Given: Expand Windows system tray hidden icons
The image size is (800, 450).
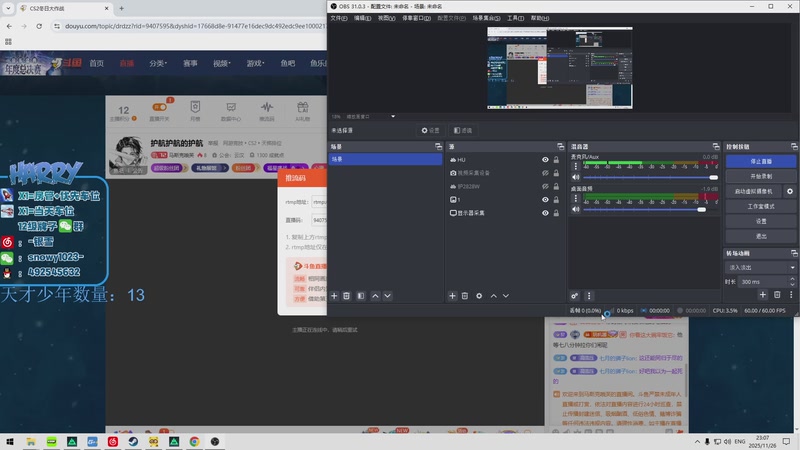Looking at the screenshot, I should click(697, 442).
